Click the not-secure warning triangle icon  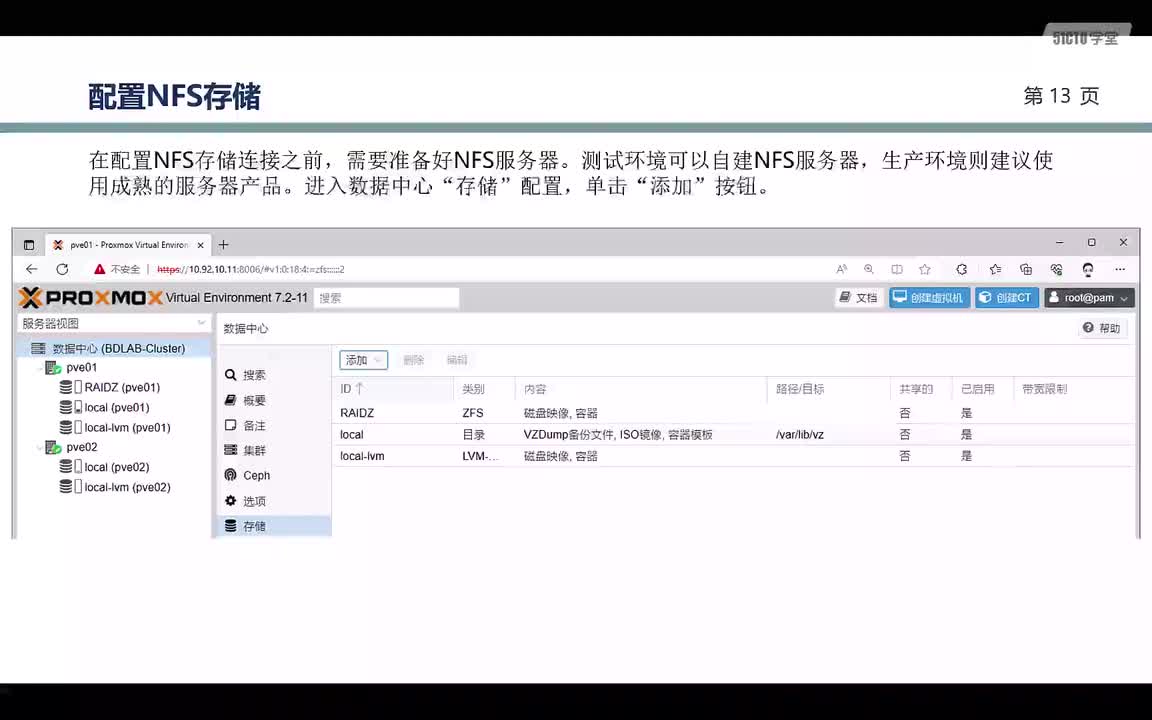(x=99, y=269)
